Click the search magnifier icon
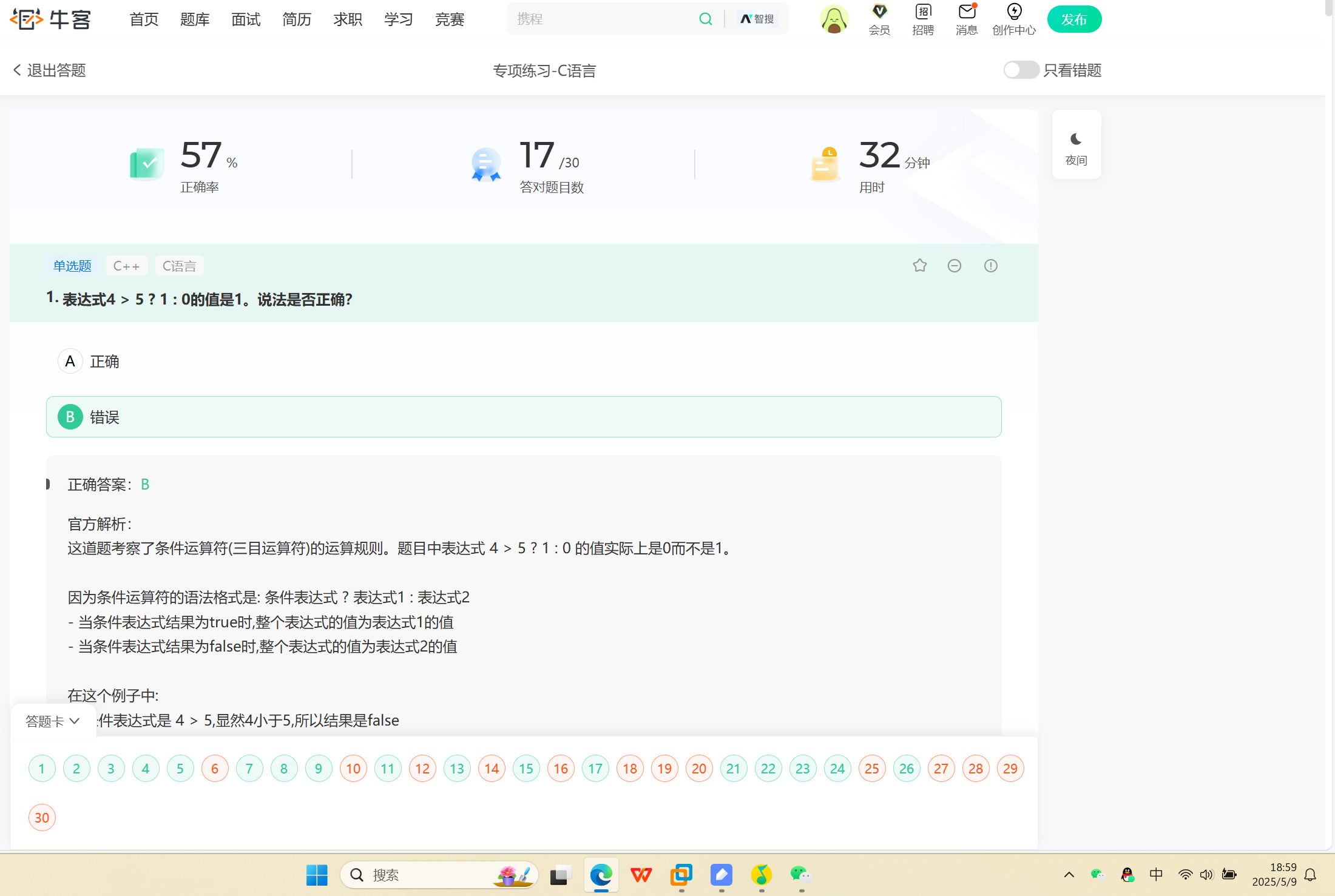 [705, 19]
